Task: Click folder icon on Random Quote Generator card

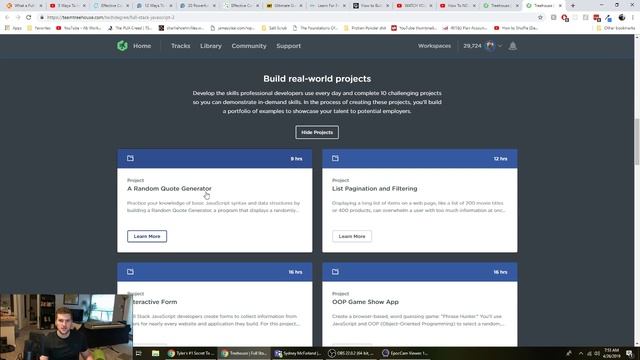Action: (130, 158)
